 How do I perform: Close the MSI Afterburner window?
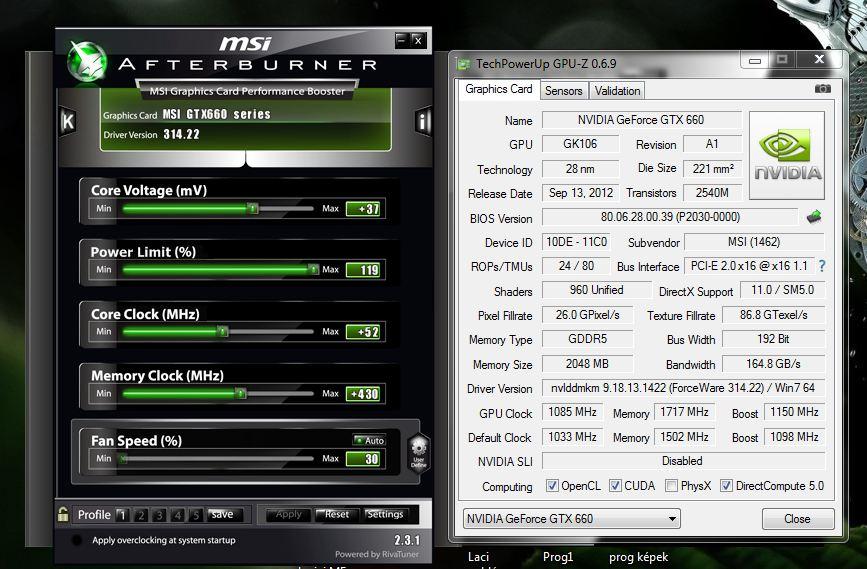pos(418,40)
